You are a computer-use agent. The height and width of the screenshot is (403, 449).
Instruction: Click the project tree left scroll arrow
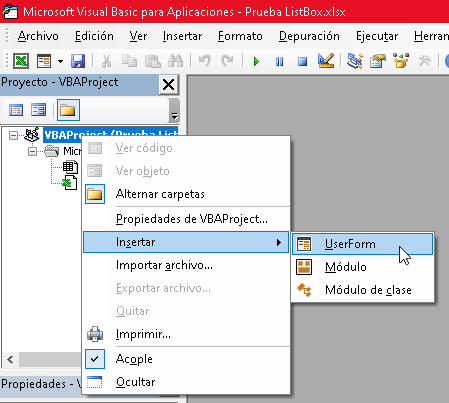(10, 360)
